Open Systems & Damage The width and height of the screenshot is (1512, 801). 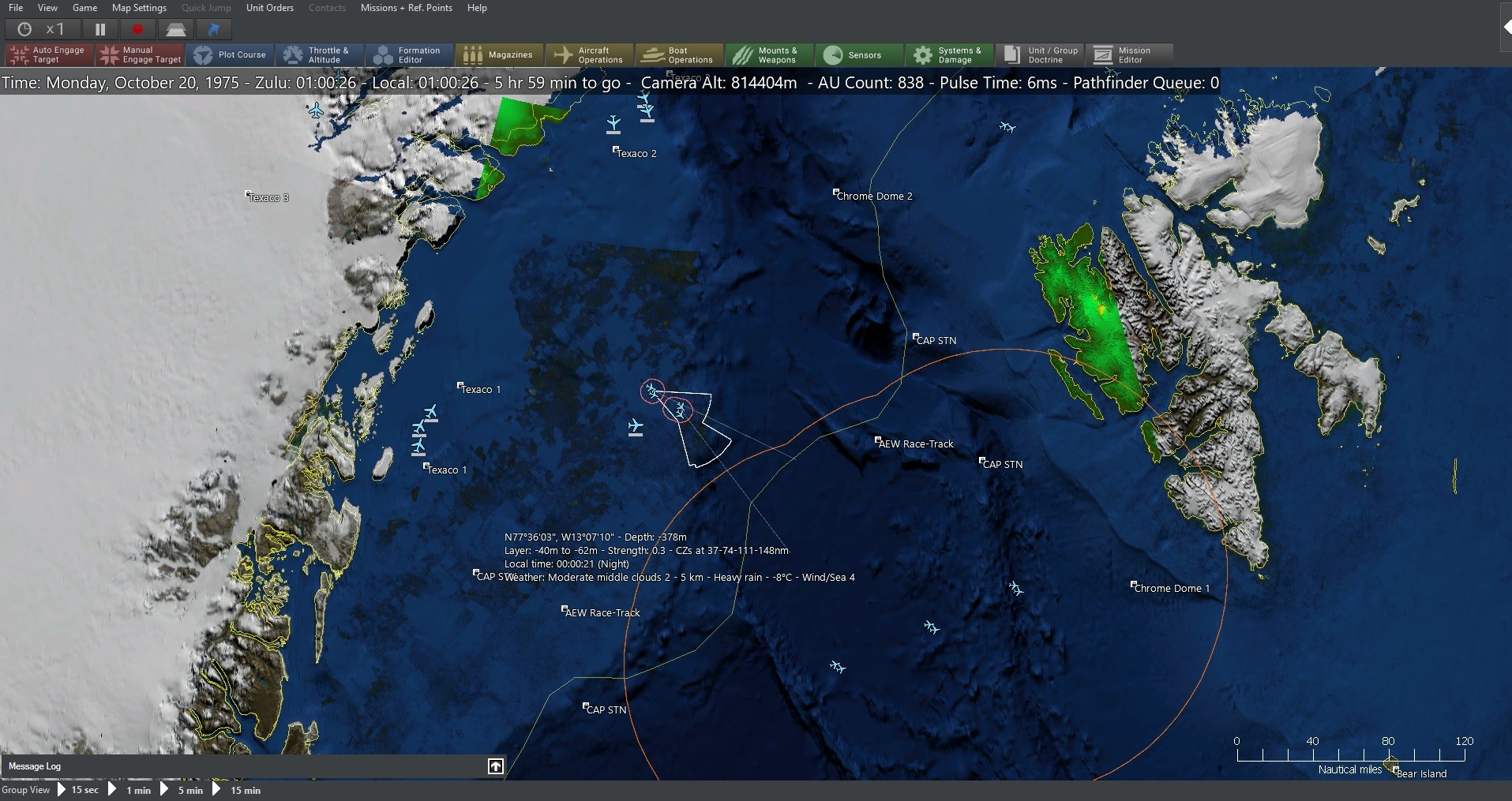pos(948,54)
